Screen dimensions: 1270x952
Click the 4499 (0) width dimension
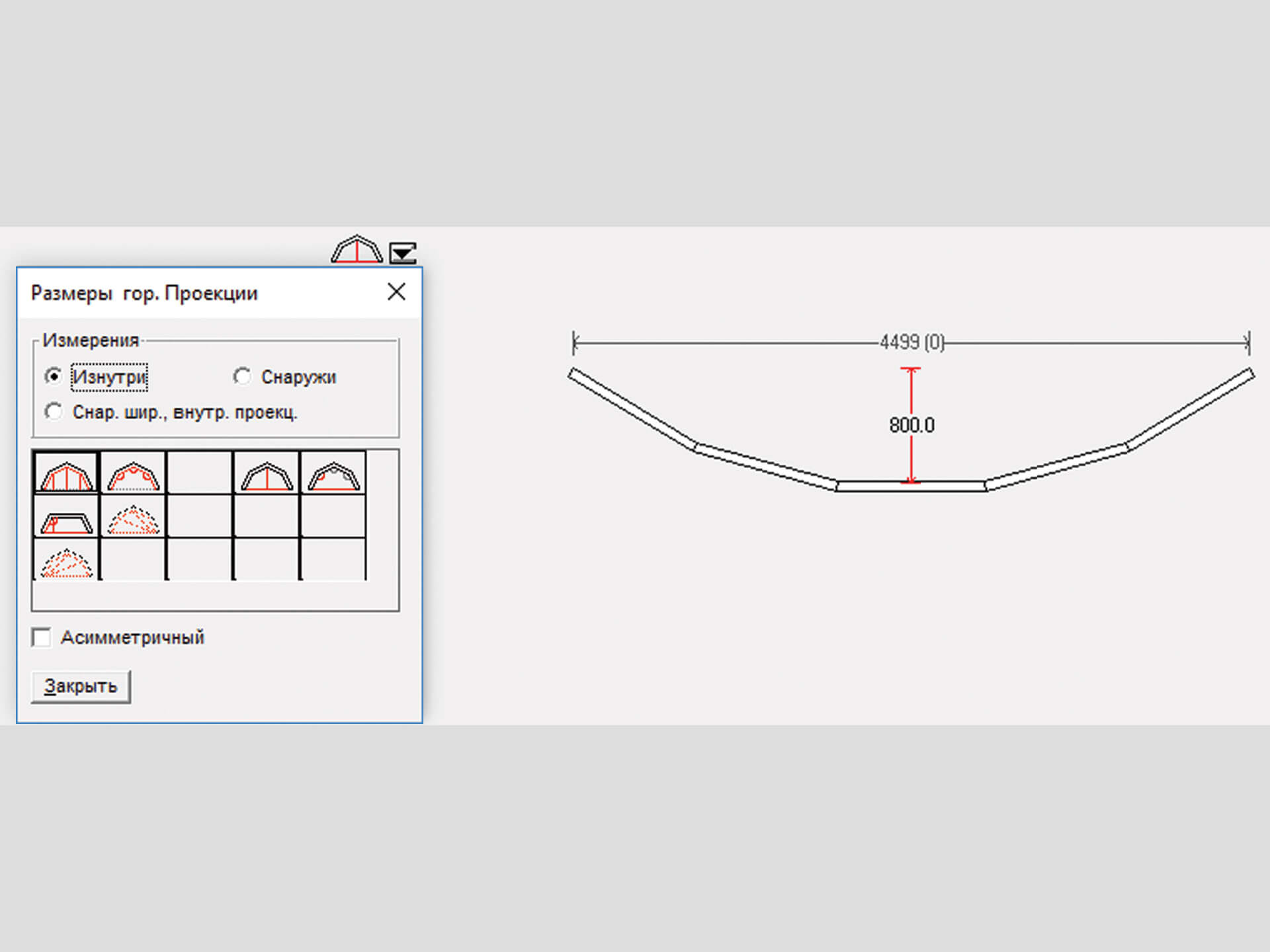[911, 342]
